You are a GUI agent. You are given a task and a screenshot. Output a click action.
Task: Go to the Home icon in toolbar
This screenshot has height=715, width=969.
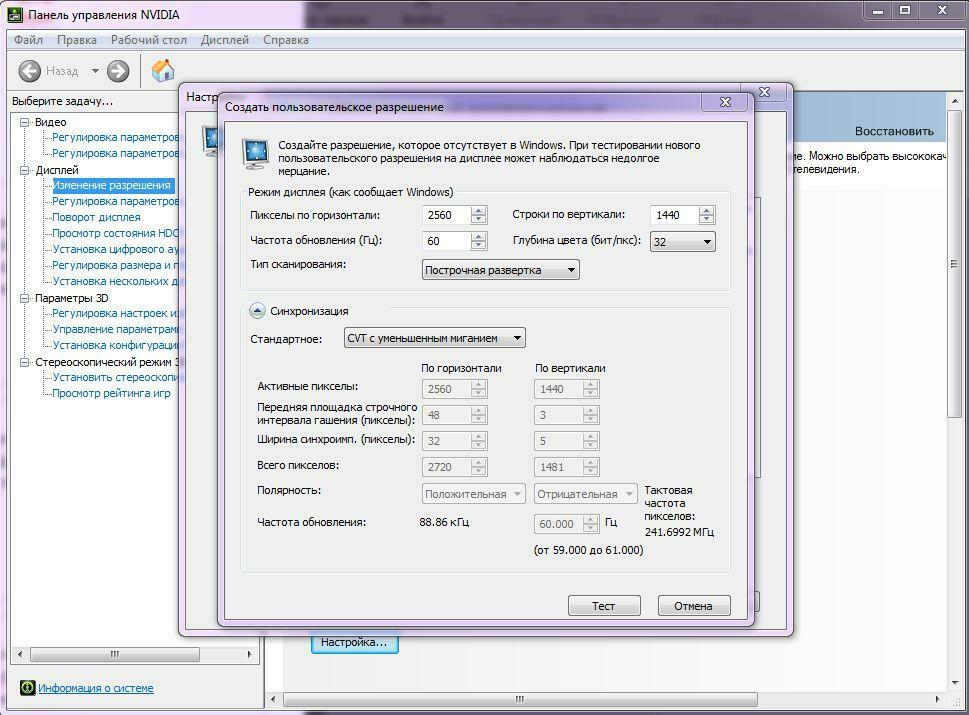[163, 70]
